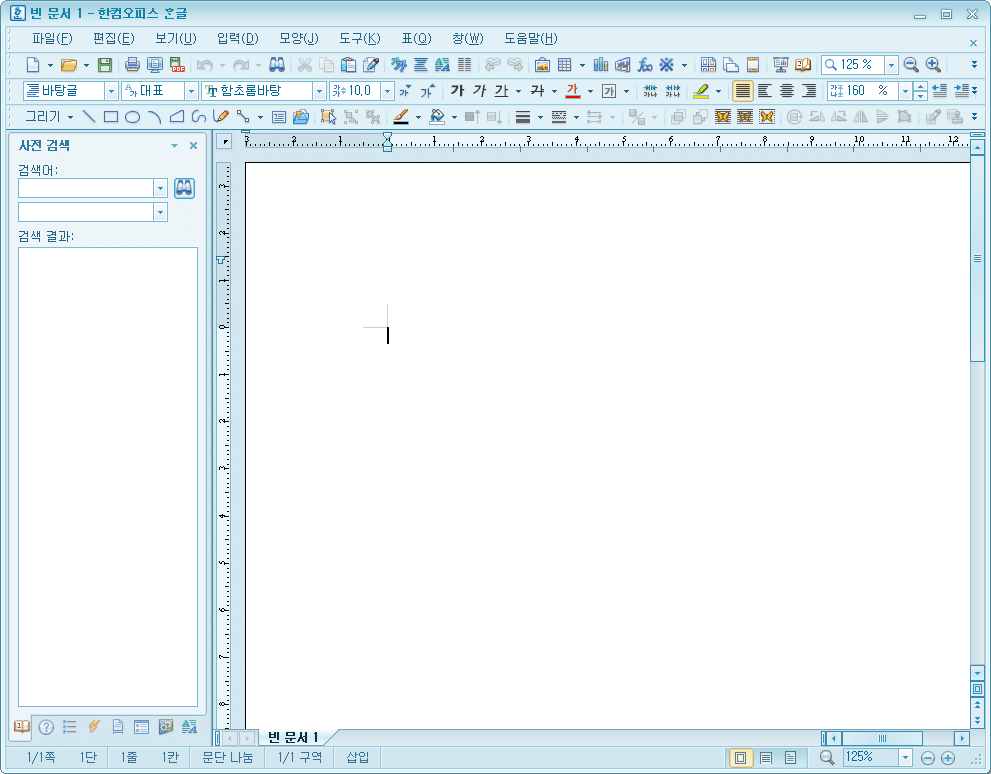991x774 pixels.
Task: Open the 바탕글 style dropdown
Action: [111, 91]
